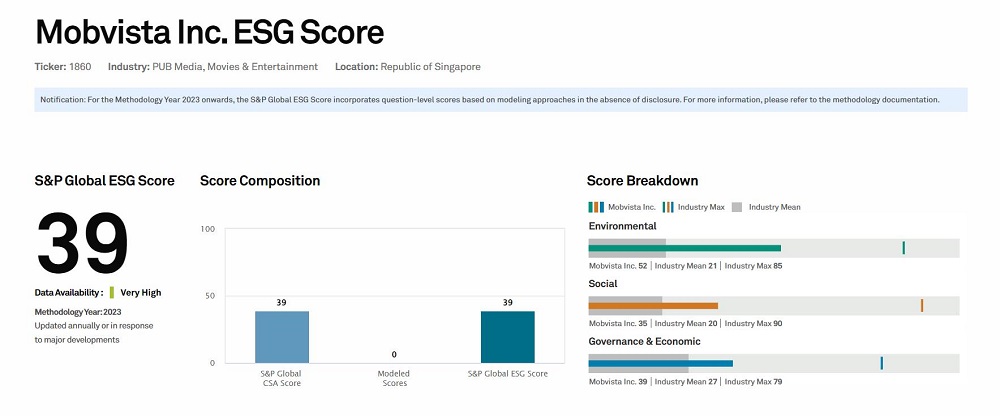The image size is (1000, 416).
Task: Click the Environmental Mobvista Inc. 52 value
Action: (x=618, y=266)
